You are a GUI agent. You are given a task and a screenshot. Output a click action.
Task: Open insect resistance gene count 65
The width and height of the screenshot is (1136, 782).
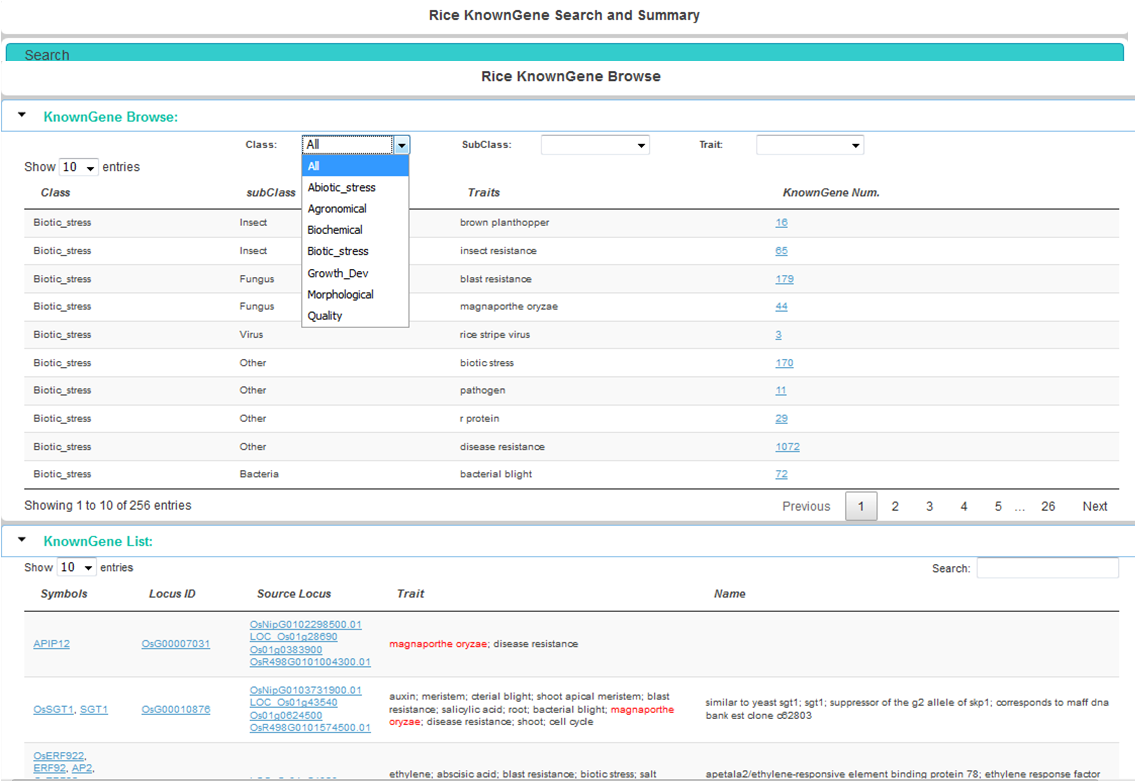781,251
